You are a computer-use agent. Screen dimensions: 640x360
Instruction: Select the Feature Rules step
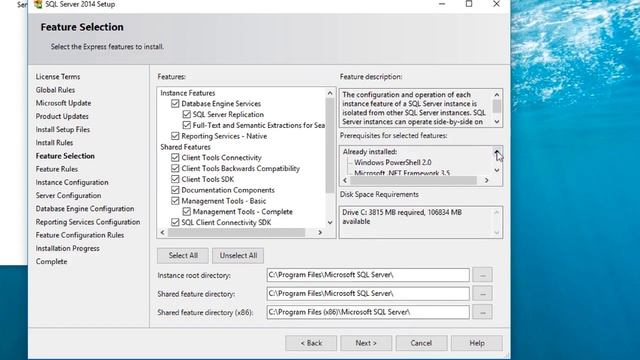tap(57, 169)
